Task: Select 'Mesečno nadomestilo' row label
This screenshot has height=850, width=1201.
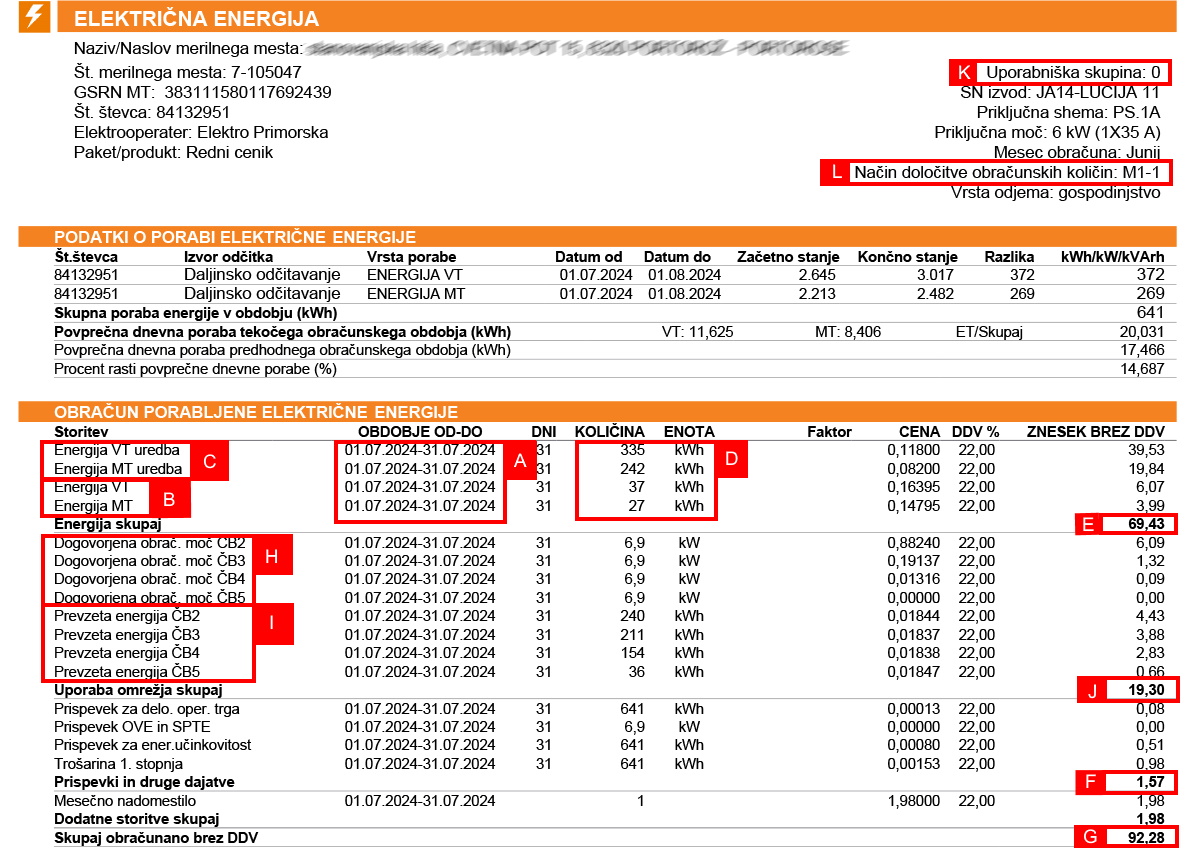Action: [125, 801]
